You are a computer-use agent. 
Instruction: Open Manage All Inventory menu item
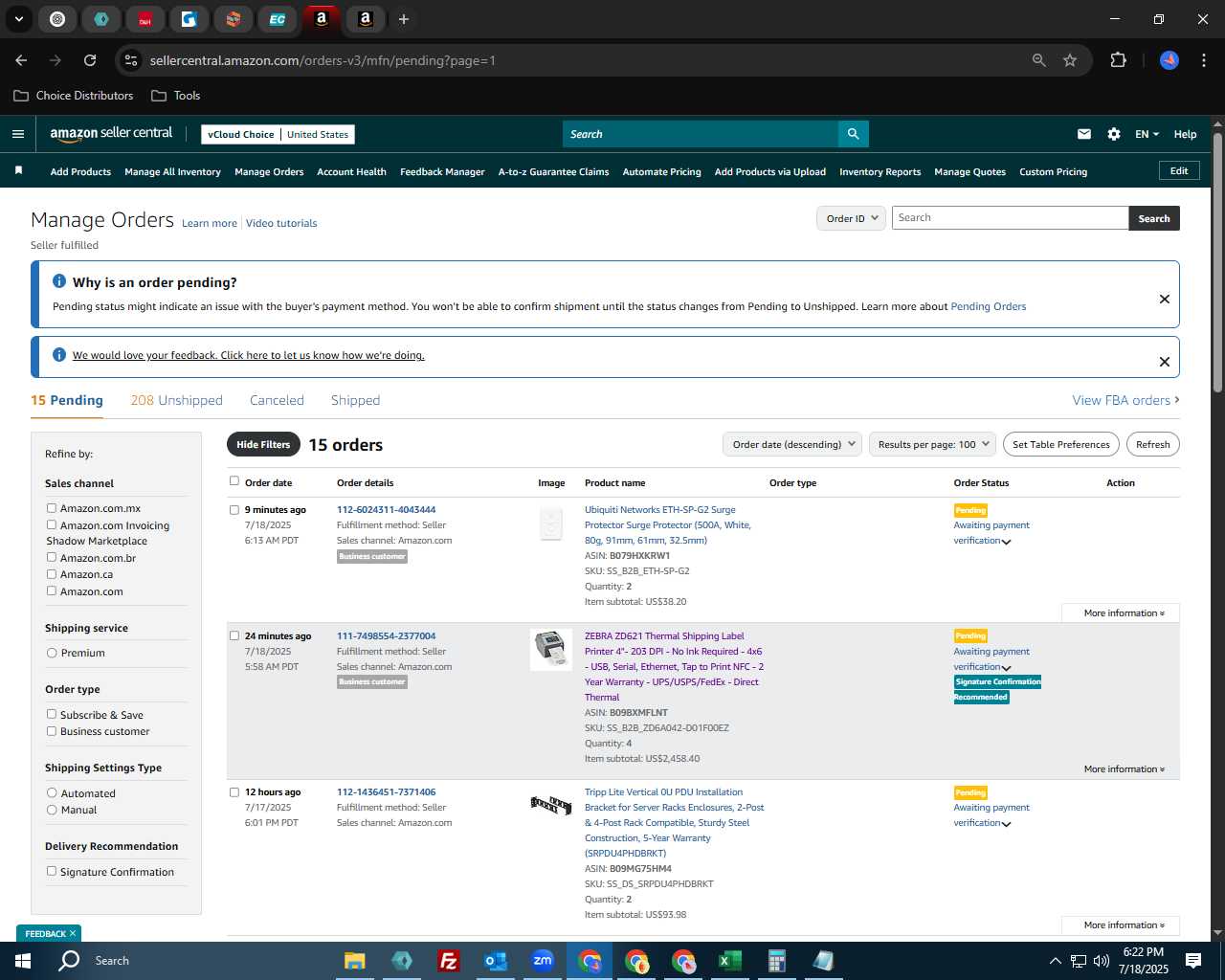click(x=172, y=172)
